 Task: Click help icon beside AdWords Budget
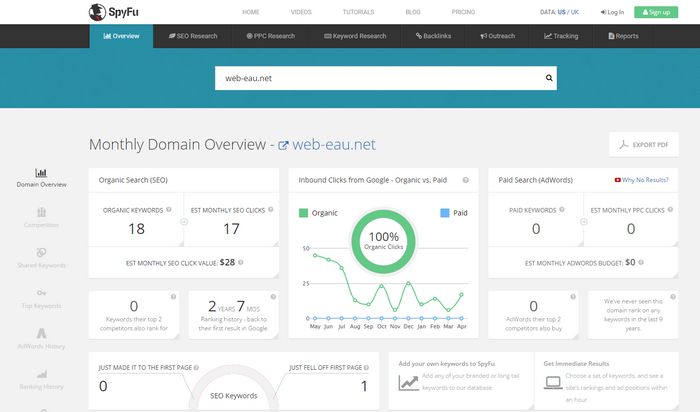click(x=641, y=262)
